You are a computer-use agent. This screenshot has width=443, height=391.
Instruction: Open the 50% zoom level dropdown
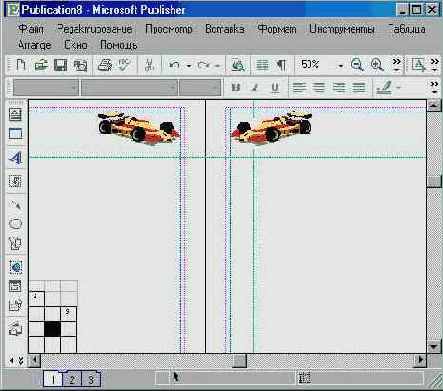point(340,65)
